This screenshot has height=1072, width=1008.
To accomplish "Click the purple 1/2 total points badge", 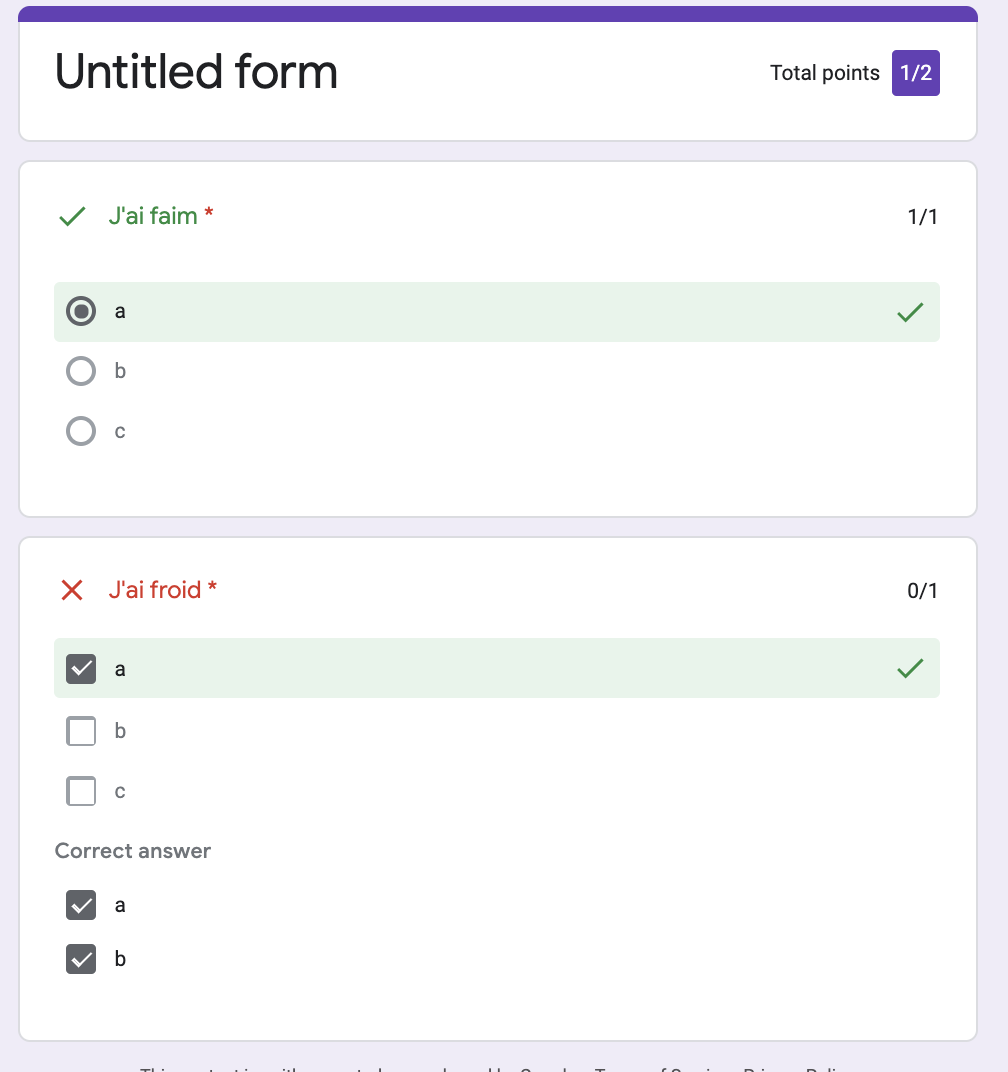I will pyautogui.click(x=916, y=73).
